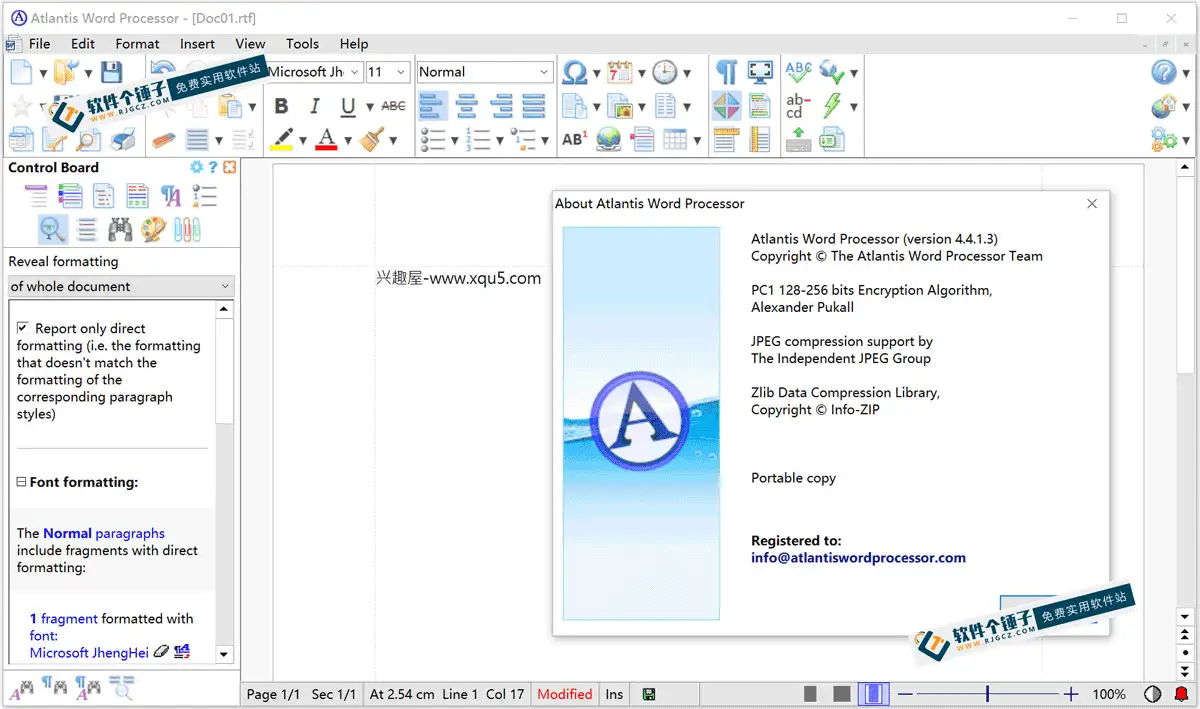
Task: Click the globe hyperlink icon
Action: pyautogui.click(x=608, y=139)
